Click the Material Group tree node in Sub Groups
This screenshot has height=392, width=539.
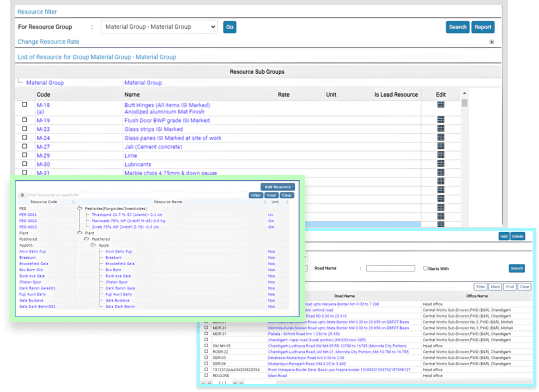pos(45,83)
